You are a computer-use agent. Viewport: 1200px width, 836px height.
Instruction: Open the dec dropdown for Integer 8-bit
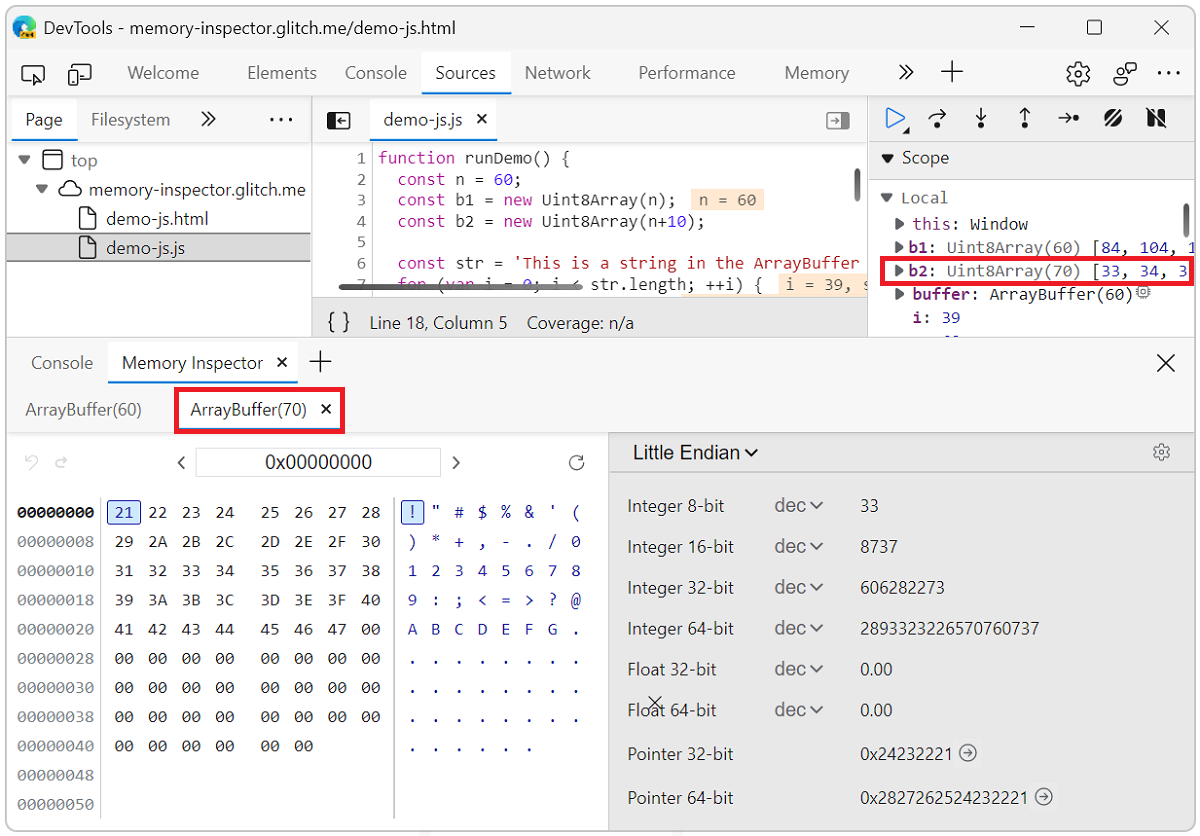[x=798, y=506]
